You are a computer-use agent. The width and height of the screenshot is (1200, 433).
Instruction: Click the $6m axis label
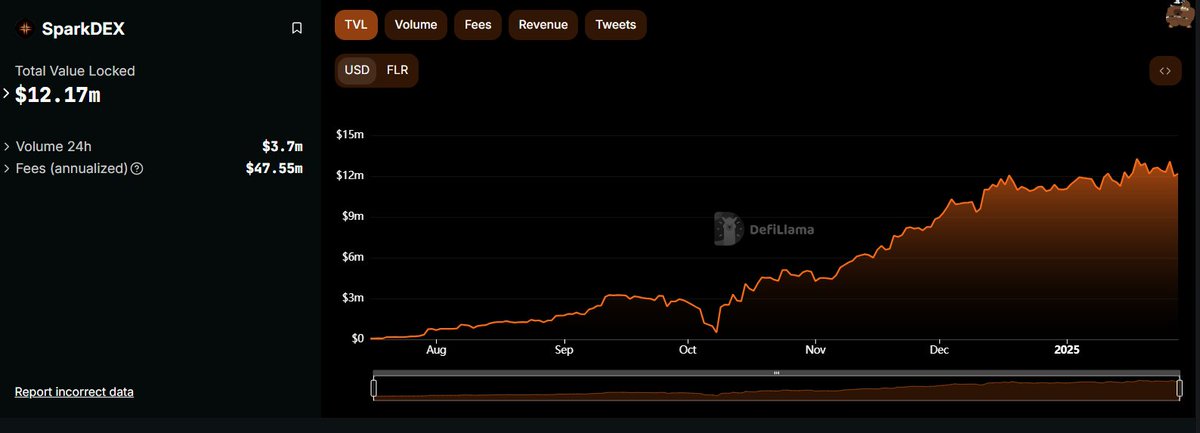click(x=352, y=257)
